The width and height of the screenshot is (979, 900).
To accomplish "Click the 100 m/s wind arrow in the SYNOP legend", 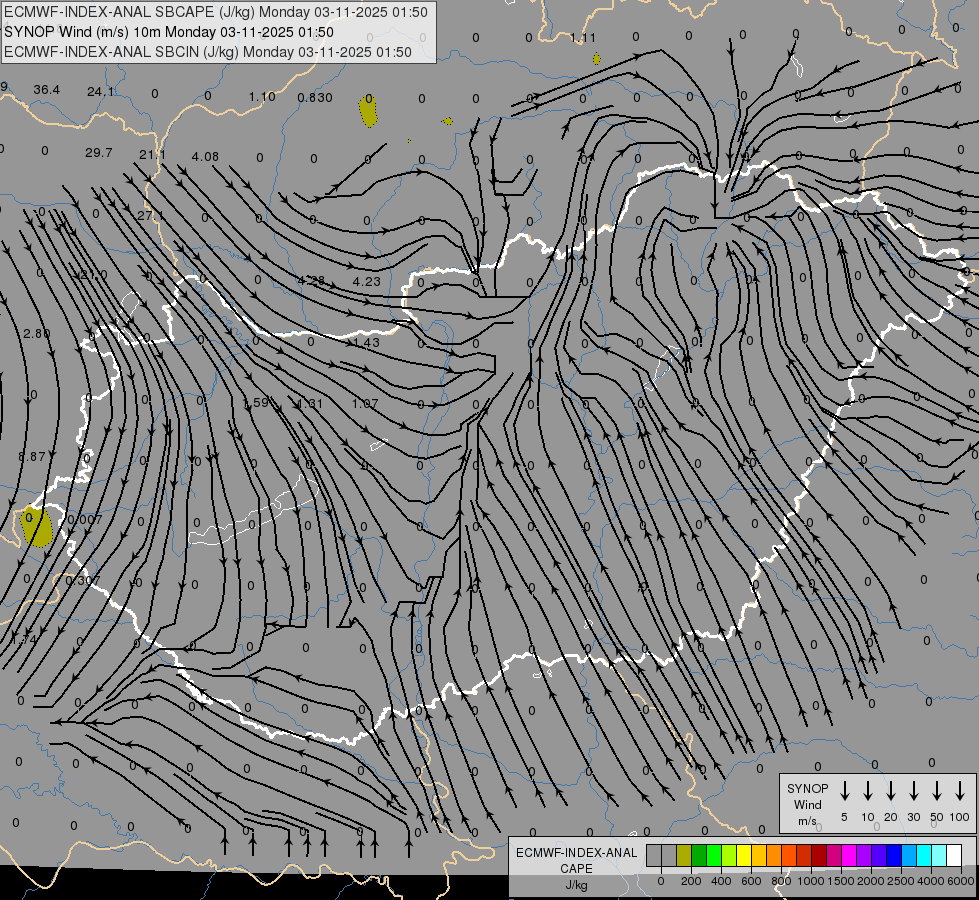I will [960, 791].
